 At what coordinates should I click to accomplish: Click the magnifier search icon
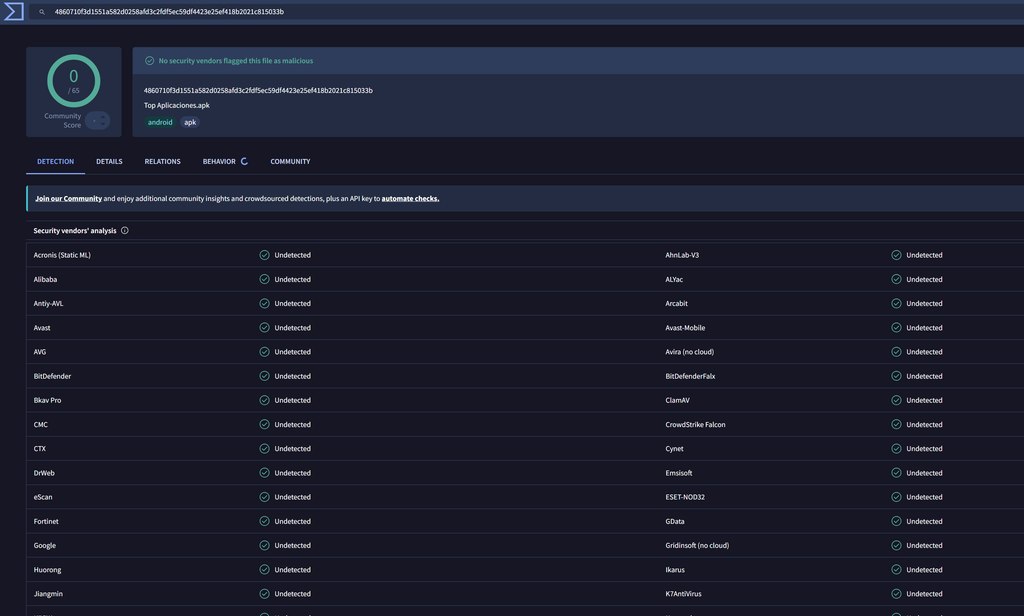42,12
